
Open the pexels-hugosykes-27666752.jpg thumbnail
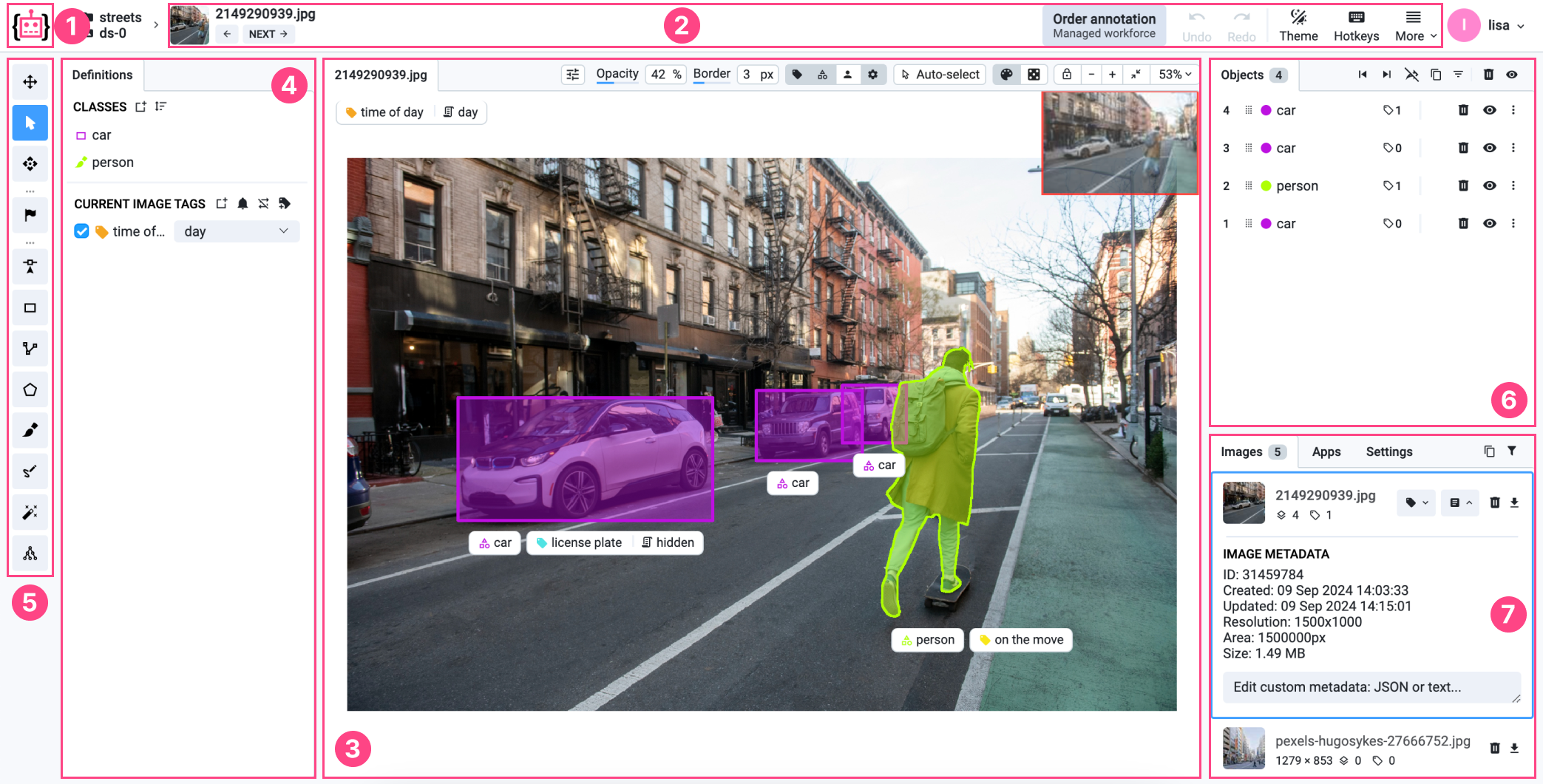(x=1244, y=748)
